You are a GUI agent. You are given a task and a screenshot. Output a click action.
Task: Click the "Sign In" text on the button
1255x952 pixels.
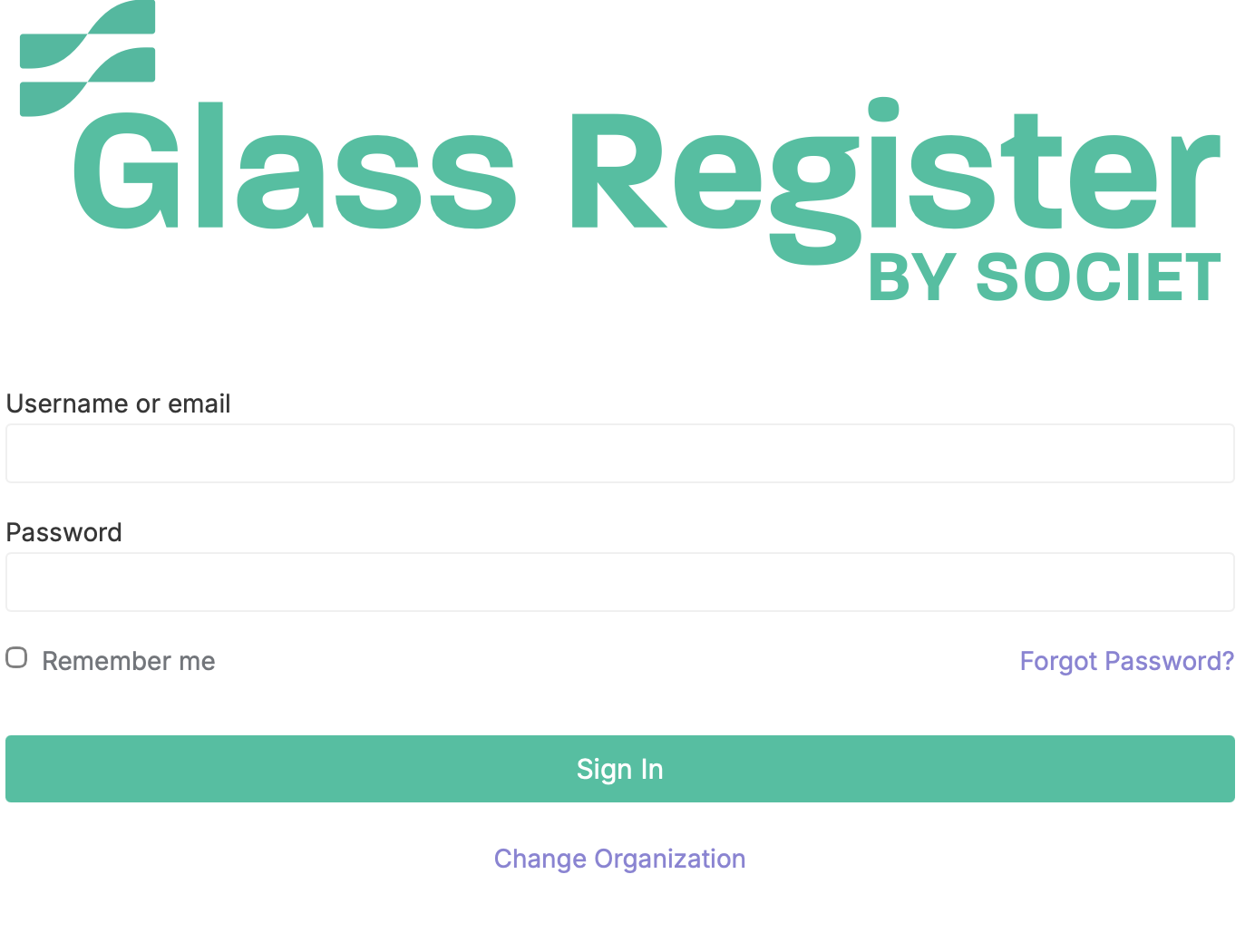620,770
